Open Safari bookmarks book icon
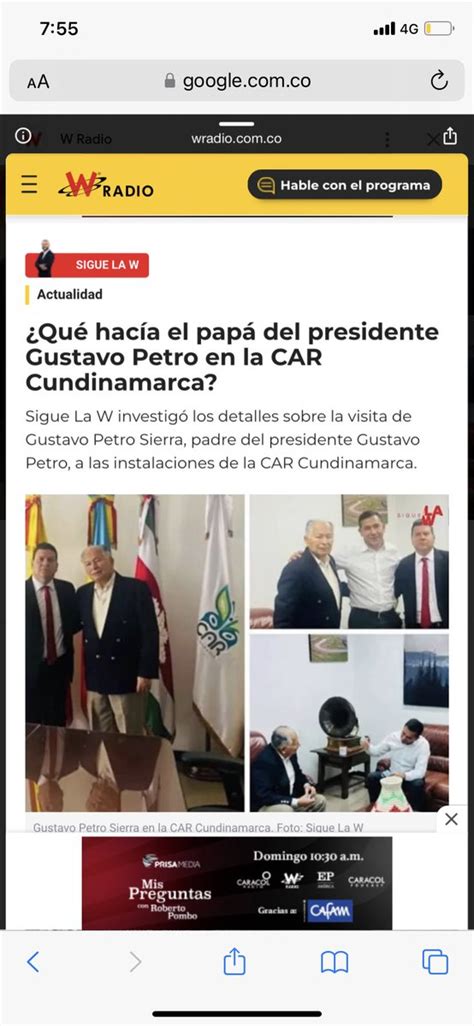 click(334, 963)
